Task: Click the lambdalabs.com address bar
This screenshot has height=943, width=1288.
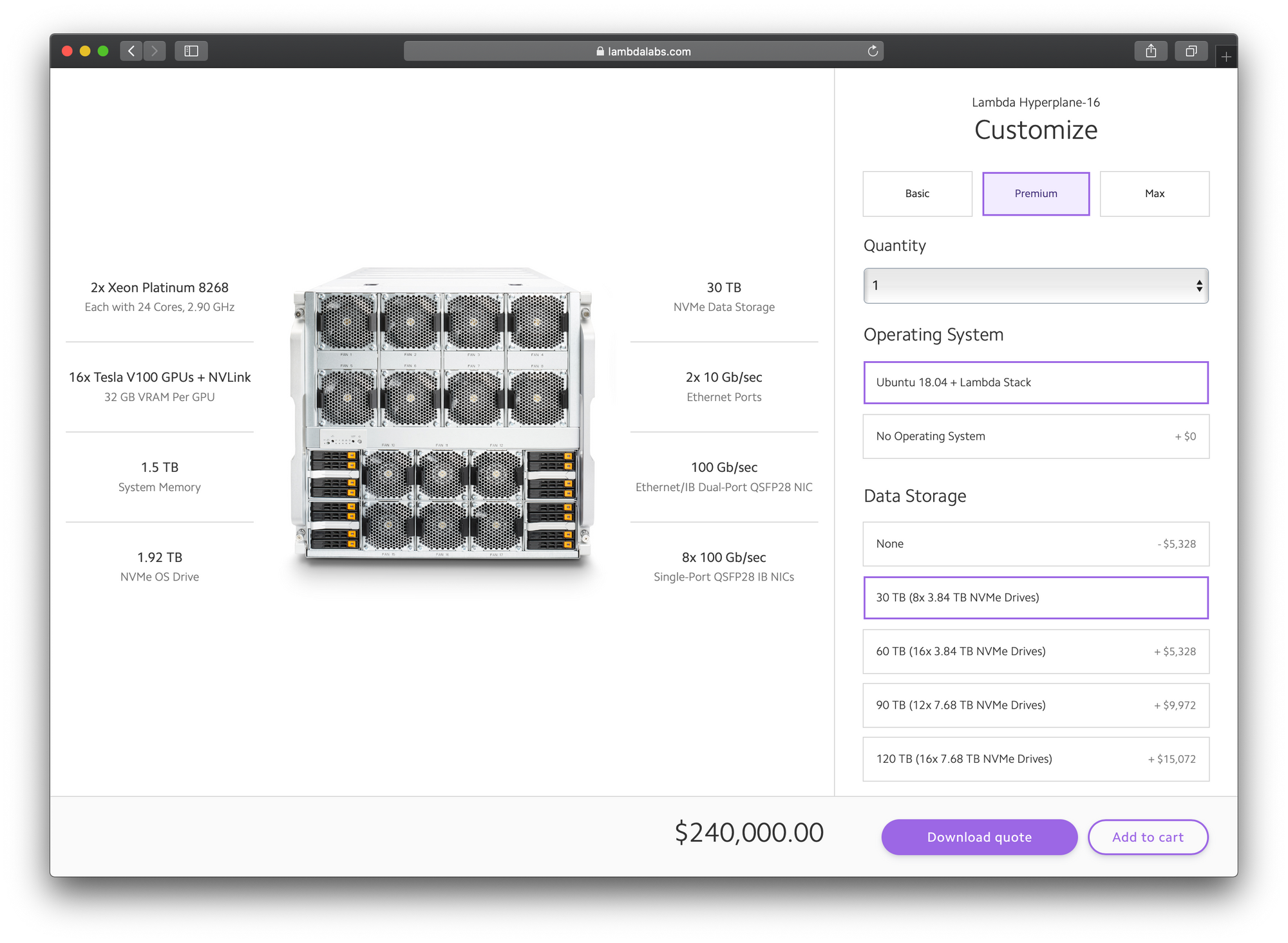Action: coord(643,51)
